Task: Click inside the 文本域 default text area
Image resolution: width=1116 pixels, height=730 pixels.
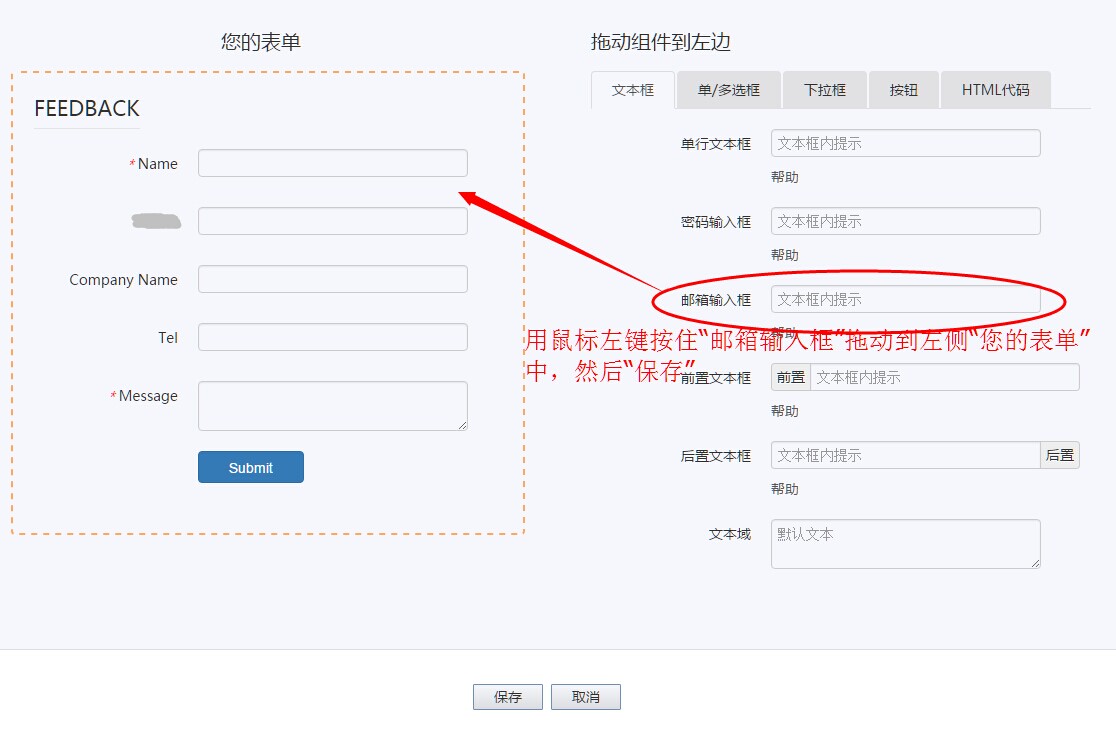Action: (x=905, y=543)
